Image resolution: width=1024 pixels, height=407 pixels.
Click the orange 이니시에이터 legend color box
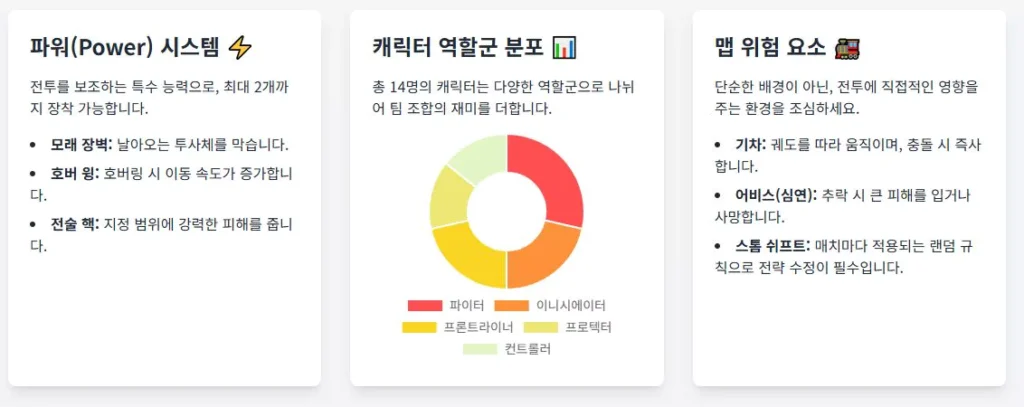tap(511, 305)
